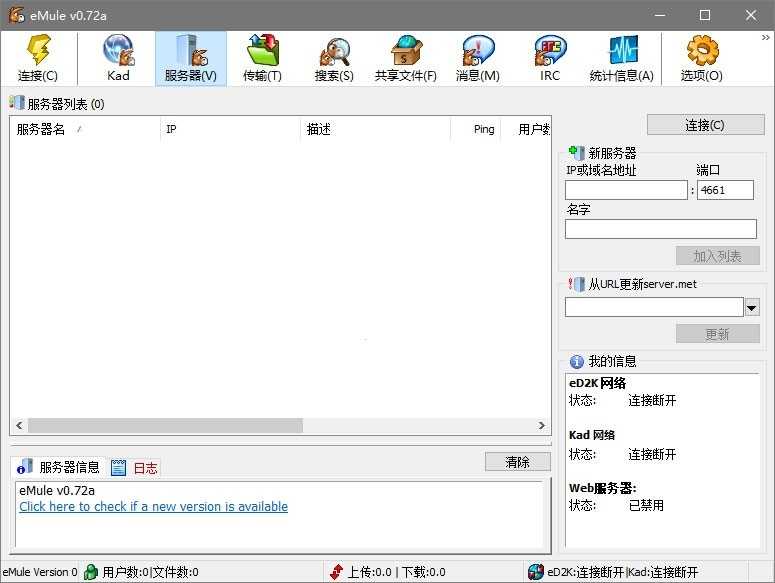
Task: Click the upload/download arrows status icon
Action: coord(336,572)
